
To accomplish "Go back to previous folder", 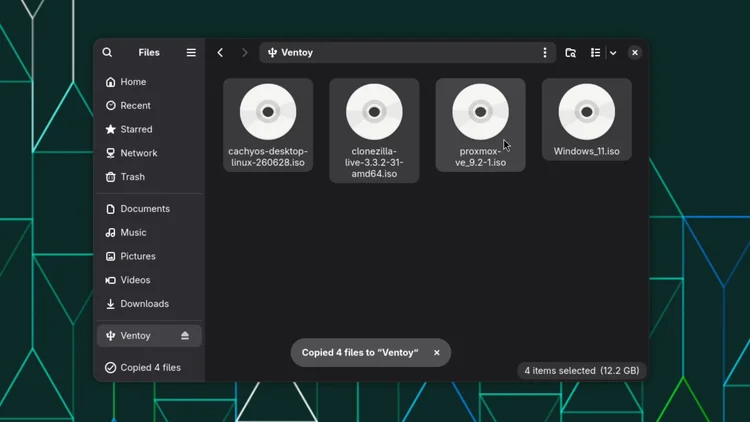I will tap(220, 53).
